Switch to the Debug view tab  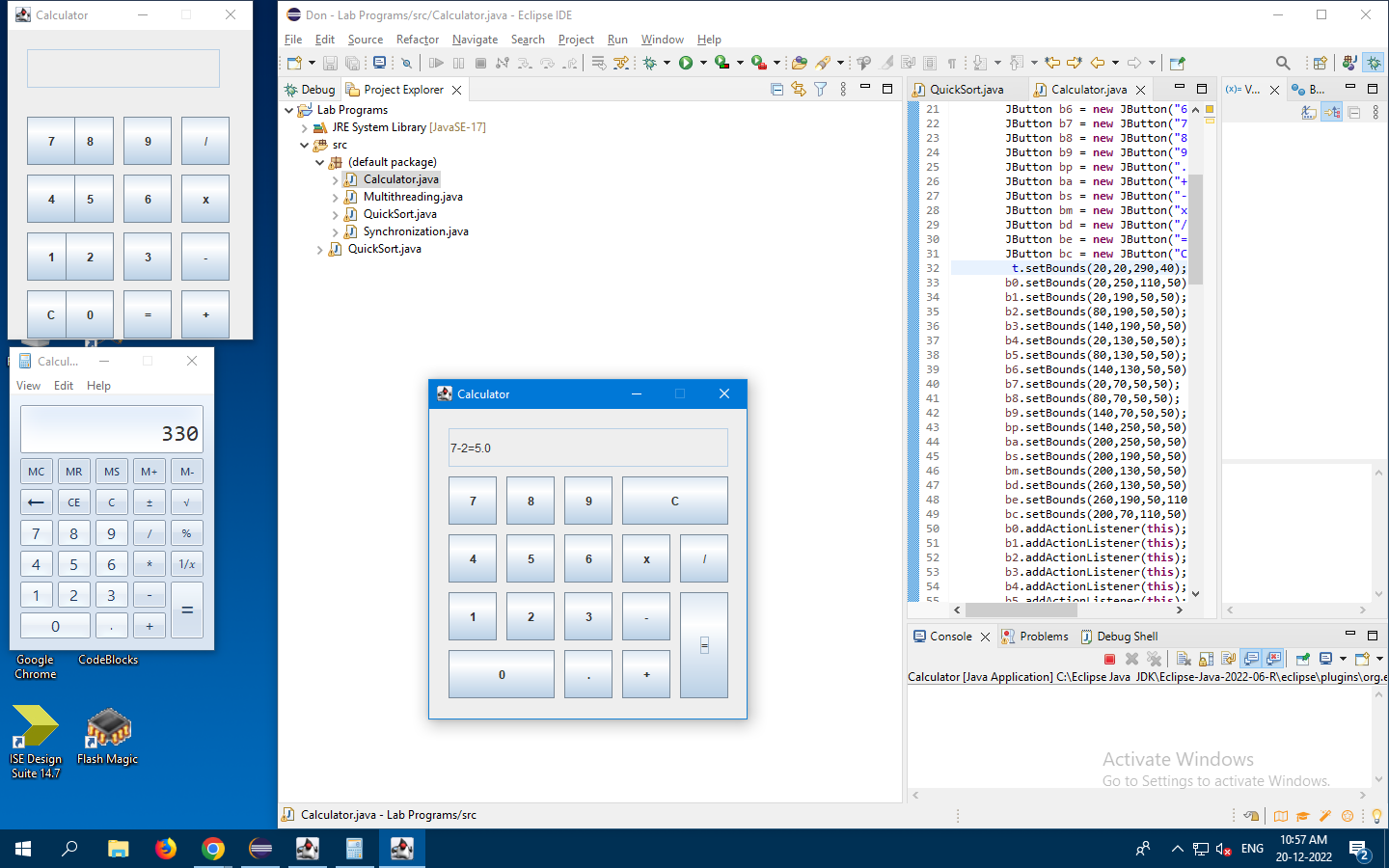(310, 89)
